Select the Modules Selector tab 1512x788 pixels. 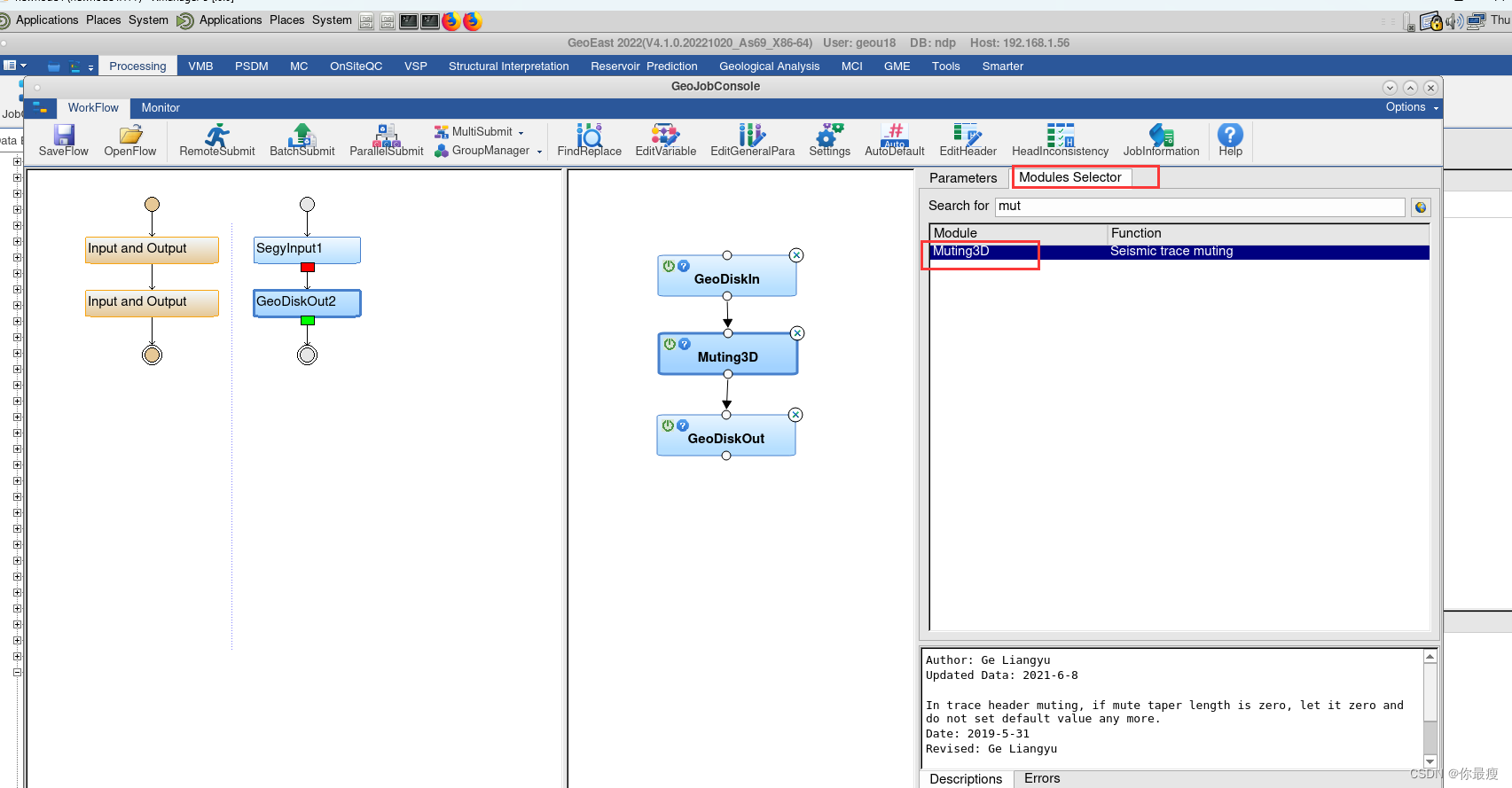1070,177
